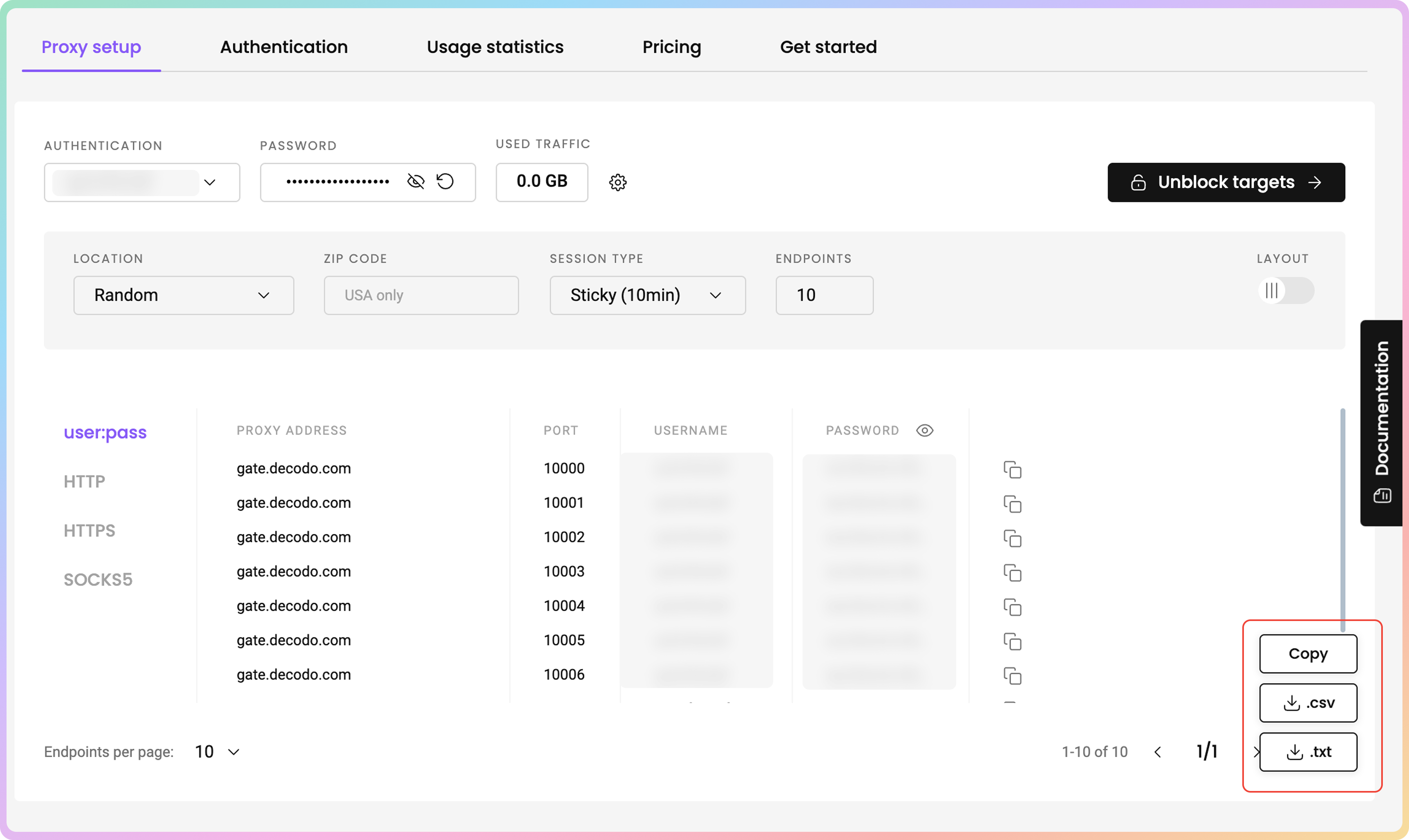This screenshot has height=840, width=1409.
Task: Copy the port 10003 endpoint row
Action: click(x=1012, y=573)
